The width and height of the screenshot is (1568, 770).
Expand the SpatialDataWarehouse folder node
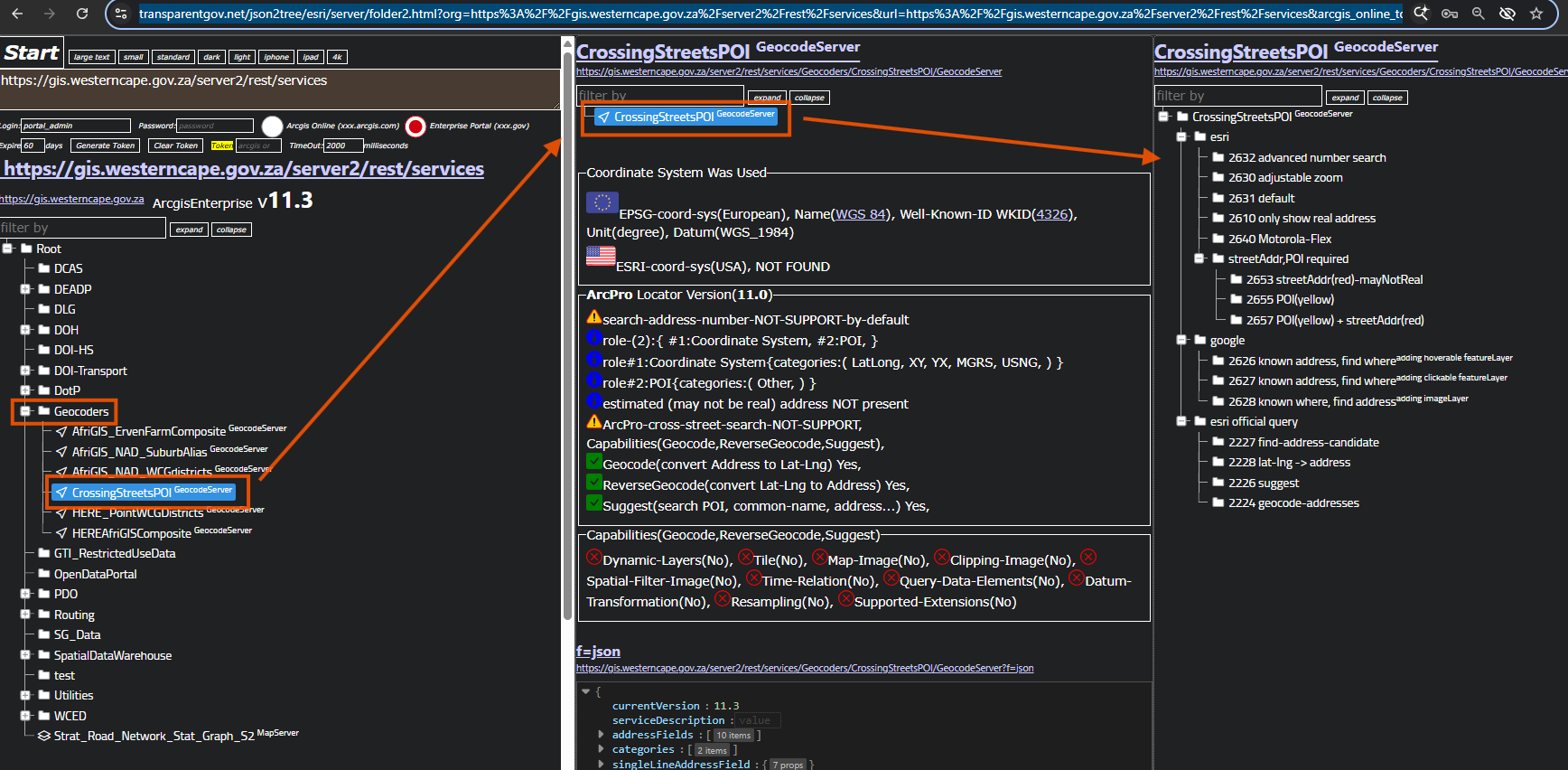[x=25, y=655]
